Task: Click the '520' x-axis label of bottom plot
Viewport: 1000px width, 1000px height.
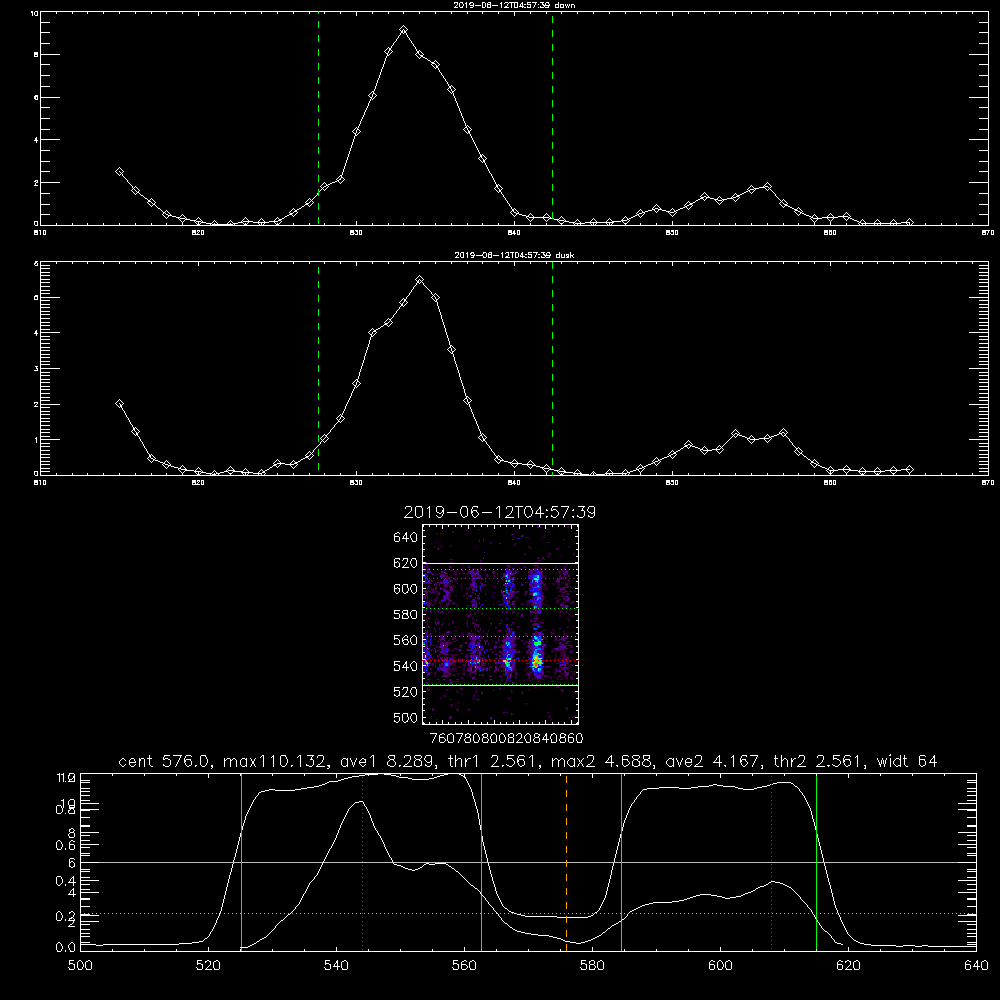Action: (x=208, y=966)
